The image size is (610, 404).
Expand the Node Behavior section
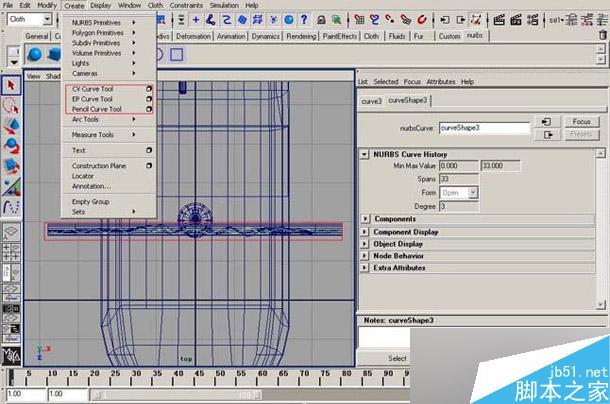coord(365,256)
